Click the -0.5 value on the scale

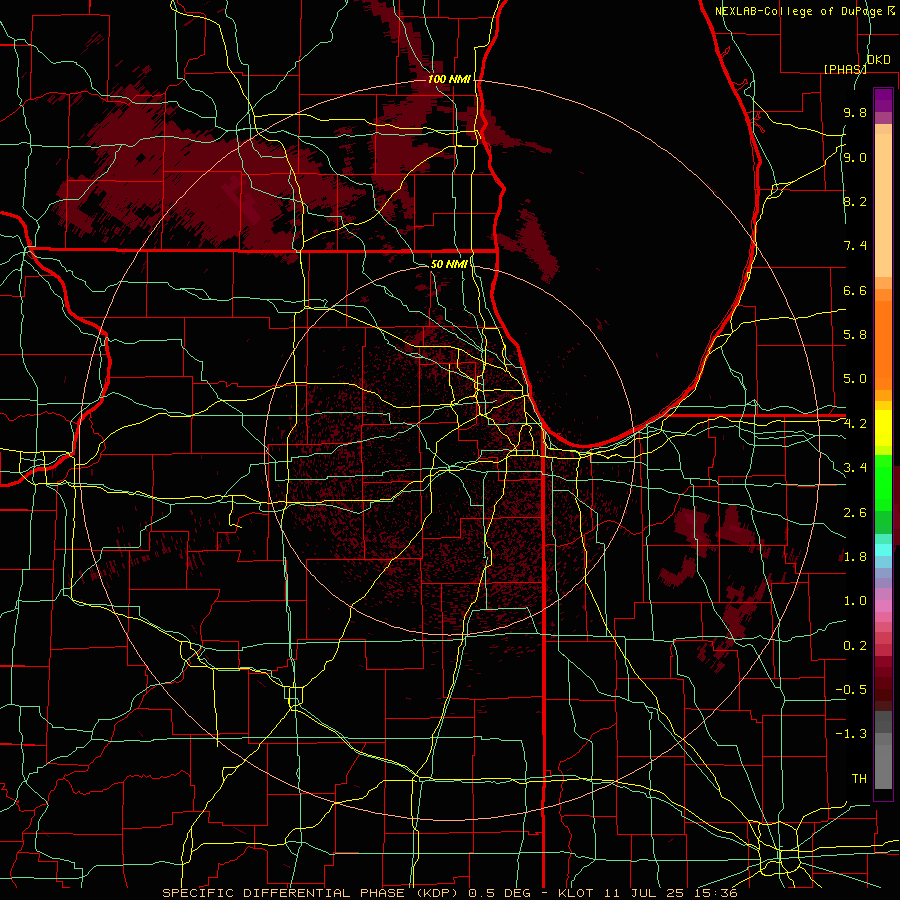click(x=851, y=690)
